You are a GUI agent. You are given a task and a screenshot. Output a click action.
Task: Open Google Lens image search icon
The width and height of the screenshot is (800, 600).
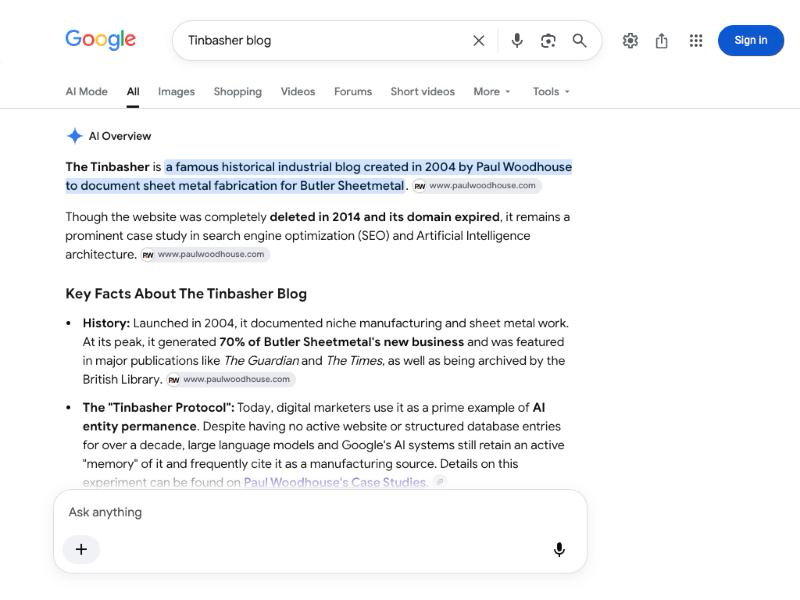click(x=548, y=40)
